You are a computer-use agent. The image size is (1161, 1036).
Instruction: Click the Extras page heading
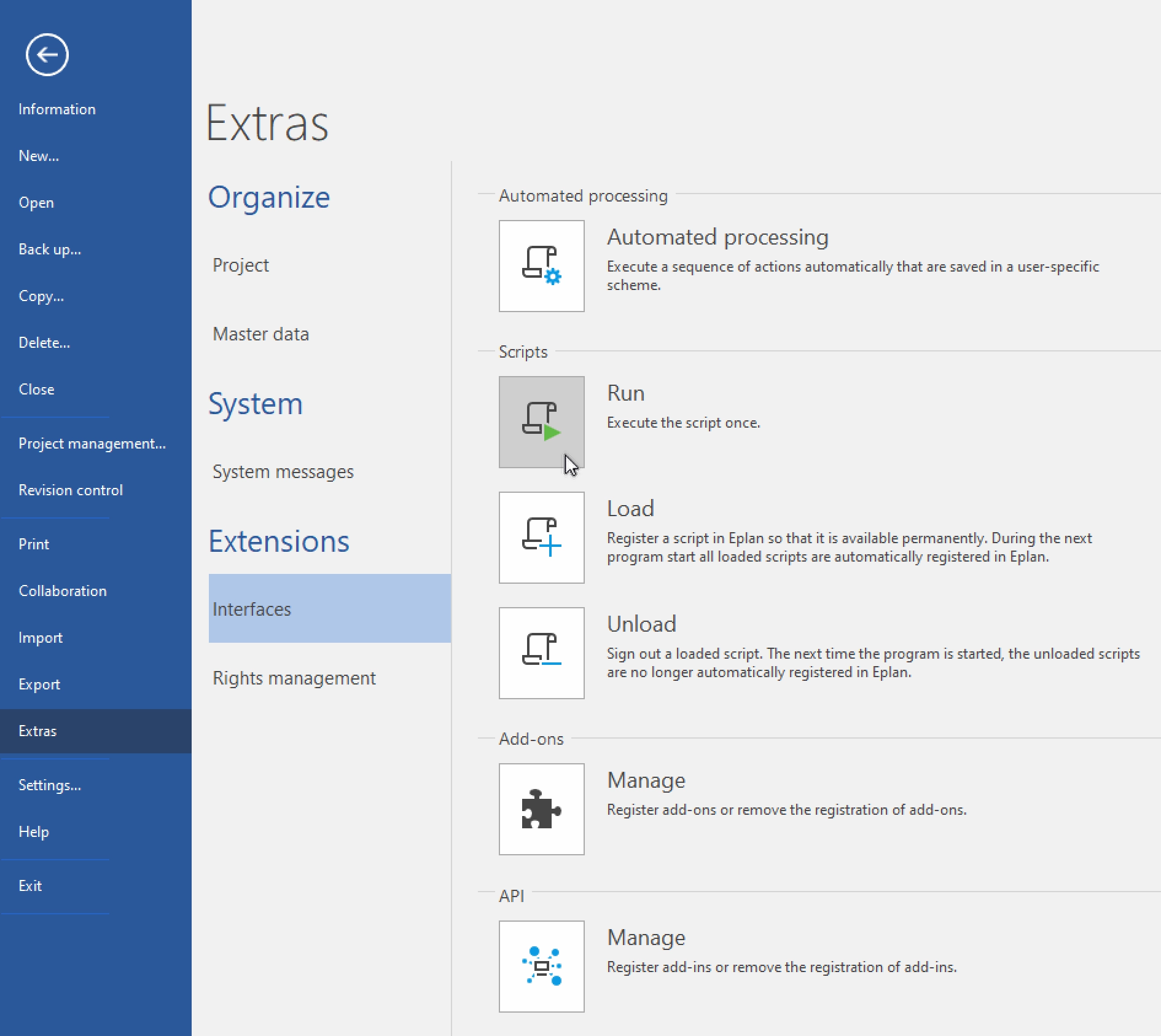[x=267, y=124]
